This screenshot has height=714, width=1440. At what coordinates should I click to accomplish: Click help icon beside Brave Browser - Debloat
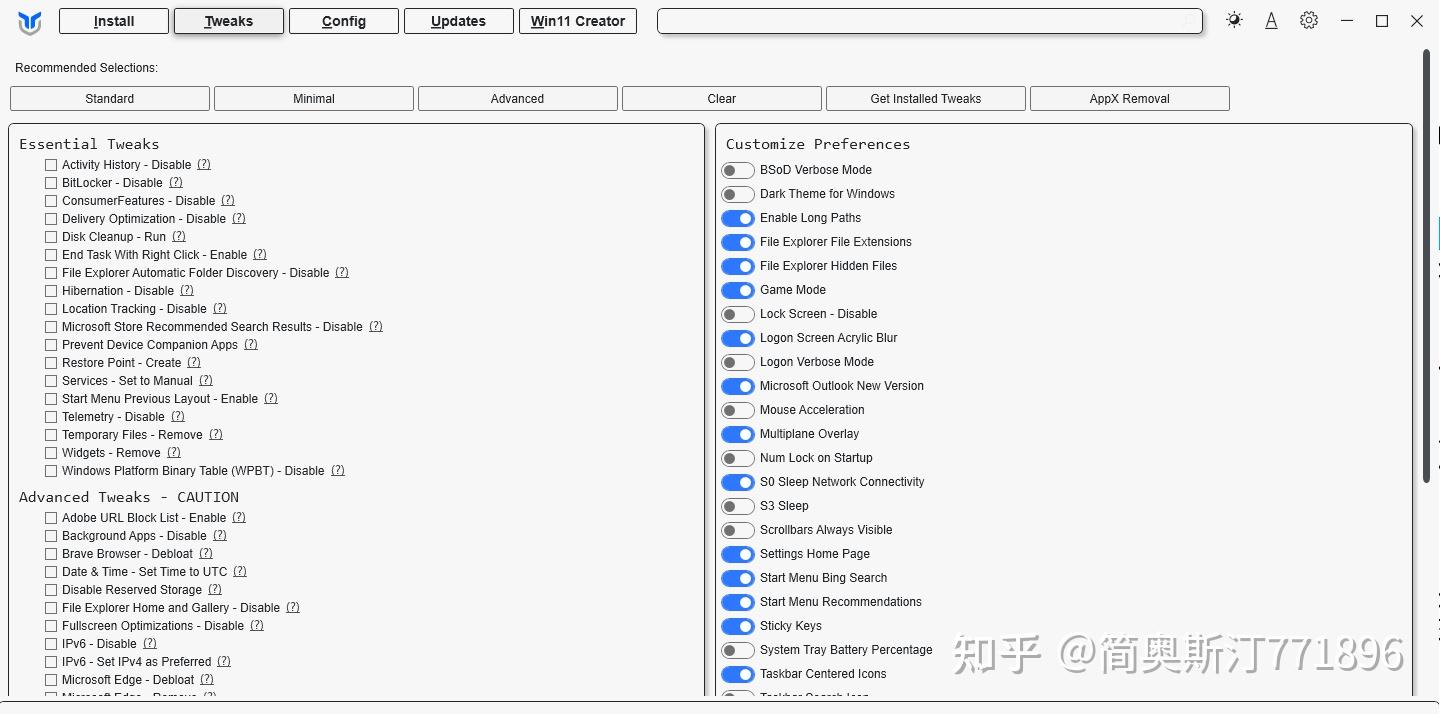click(x=206, y=554)
